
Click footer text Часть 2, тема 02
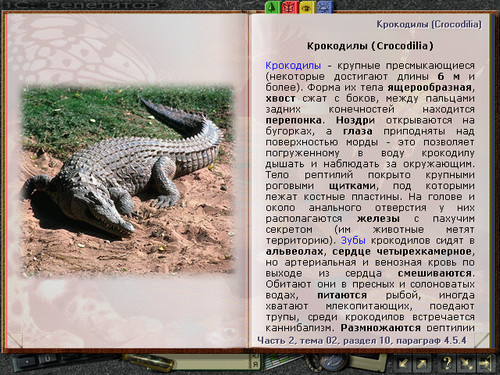click(297, 340)
